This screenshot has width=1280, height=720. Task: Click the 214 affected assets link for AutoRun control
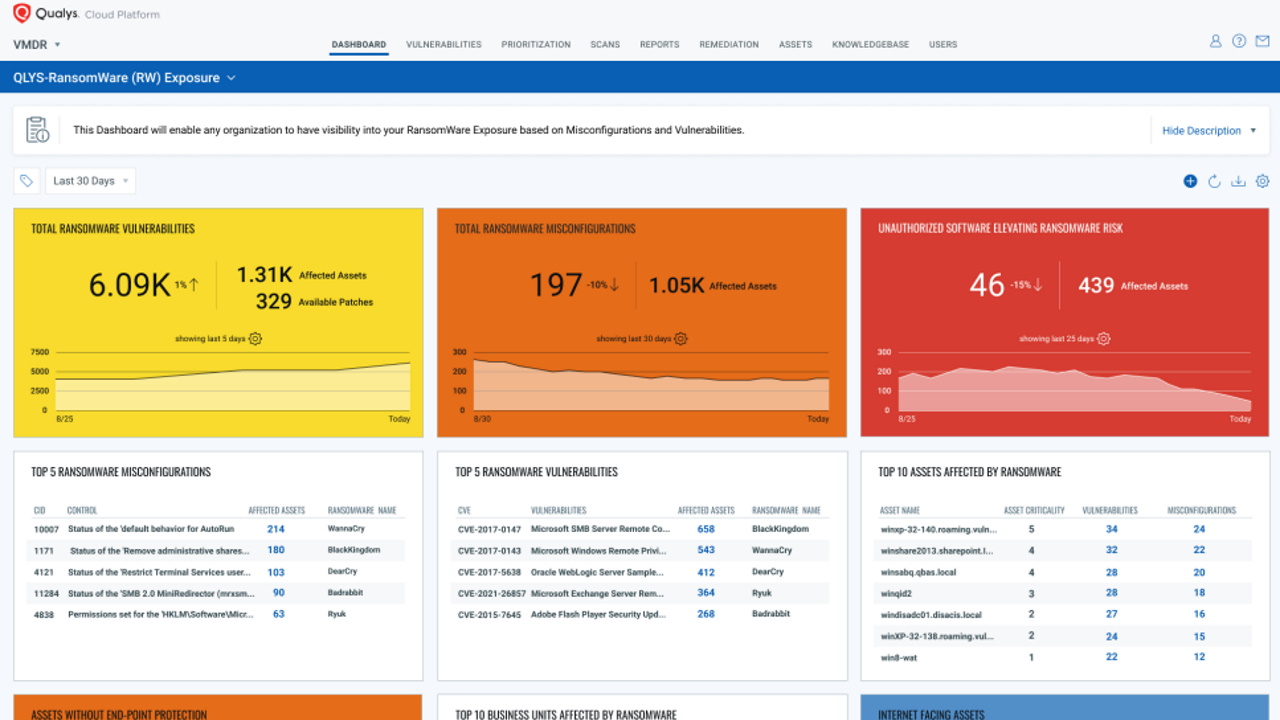(276, 529)
